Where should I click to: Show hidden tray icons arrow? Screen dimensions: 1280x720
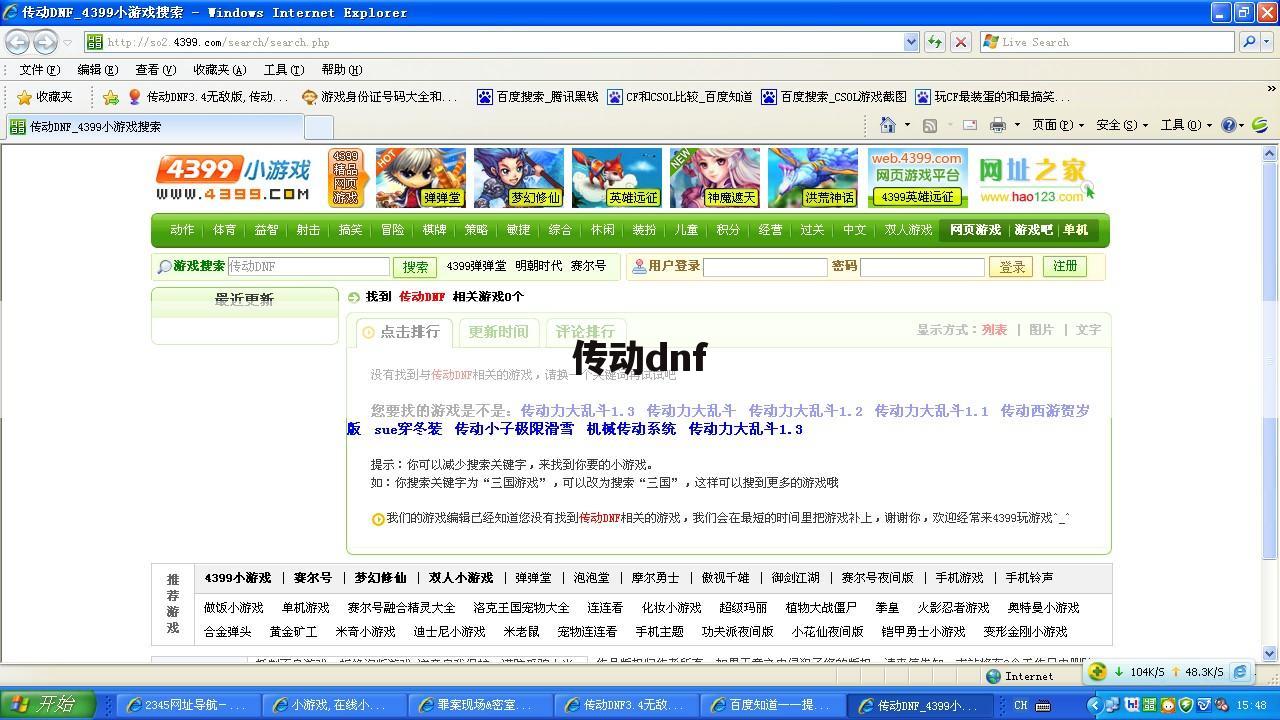pos(1094,705)
